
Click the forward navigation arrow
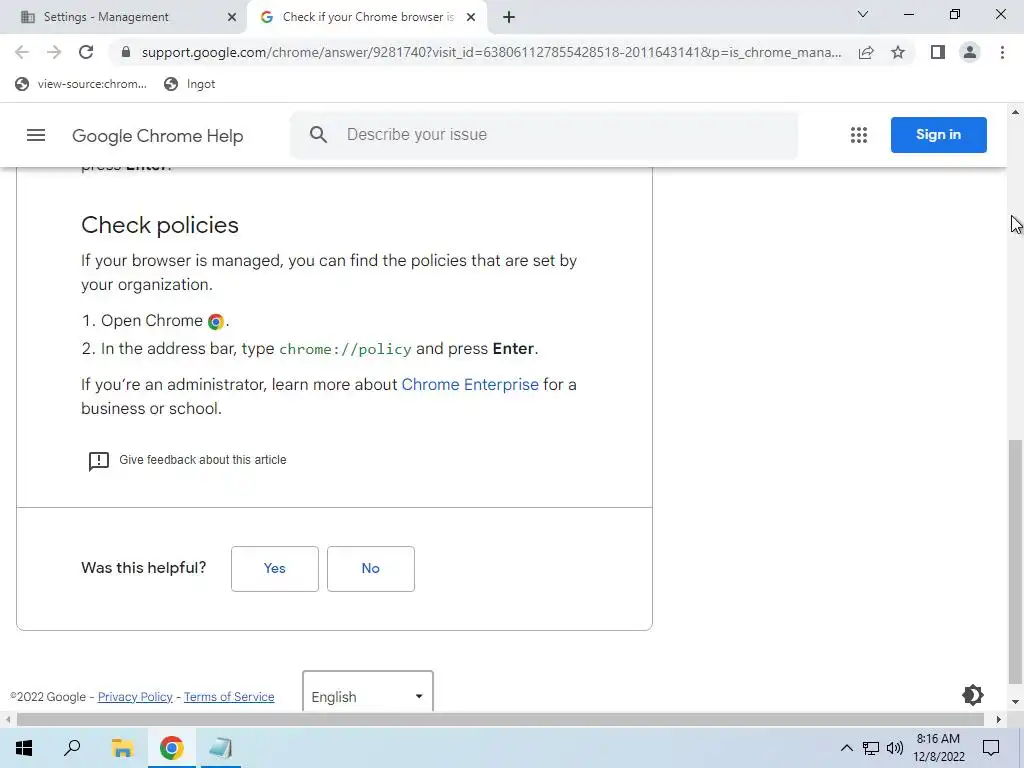pyautogui.click(x=54, y=52)
